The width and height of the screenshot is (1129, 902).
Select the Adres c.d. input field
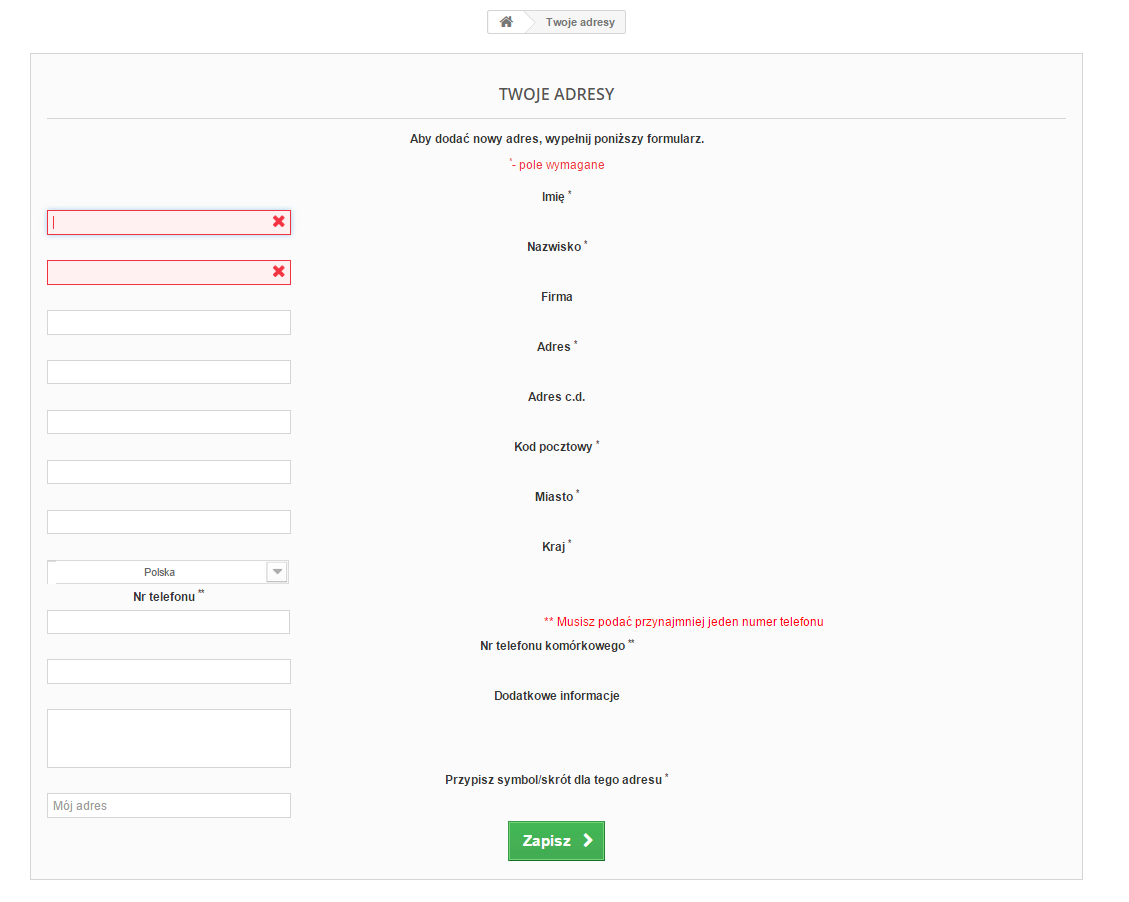click(x=169, y=422)
